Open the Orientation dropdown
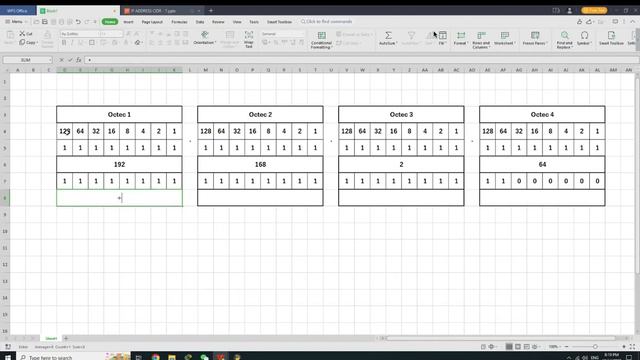 (204, 38)
